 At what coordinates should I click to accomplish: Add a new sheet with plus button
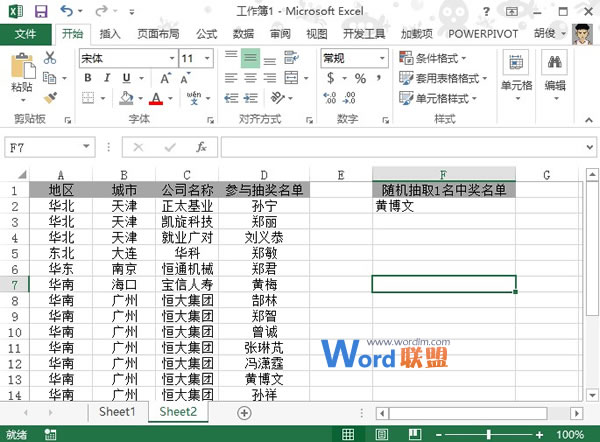(x=244, y=413)
